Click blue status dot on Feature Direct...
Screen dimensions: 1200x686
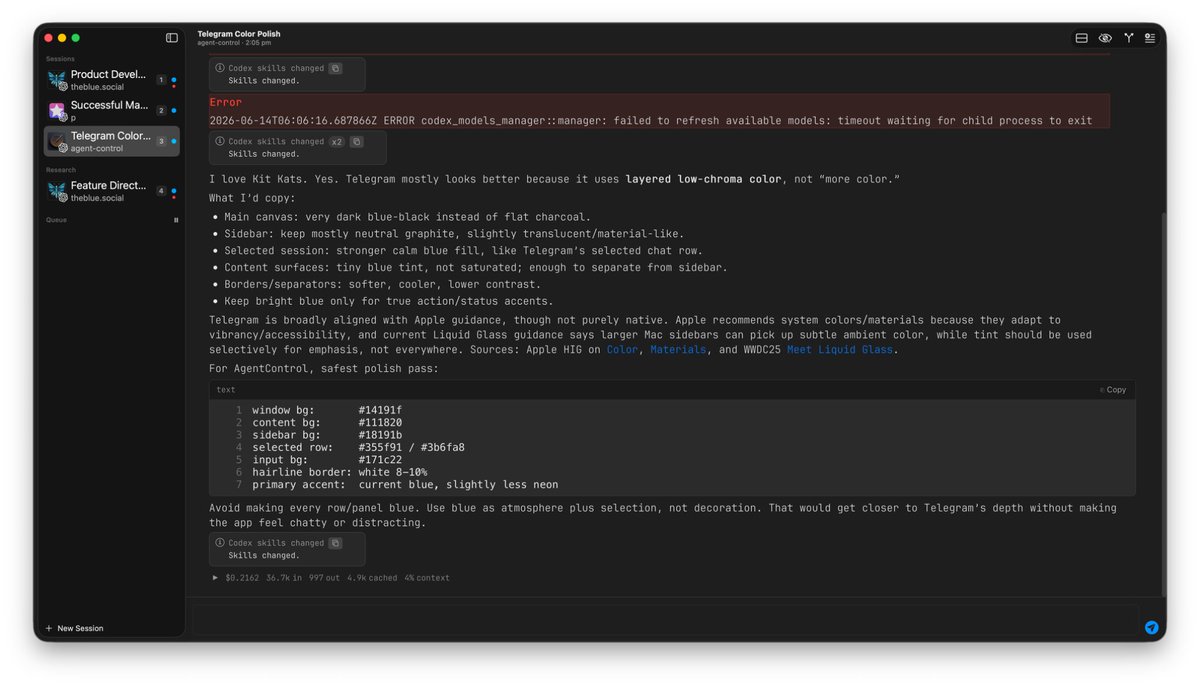(174, 189)
